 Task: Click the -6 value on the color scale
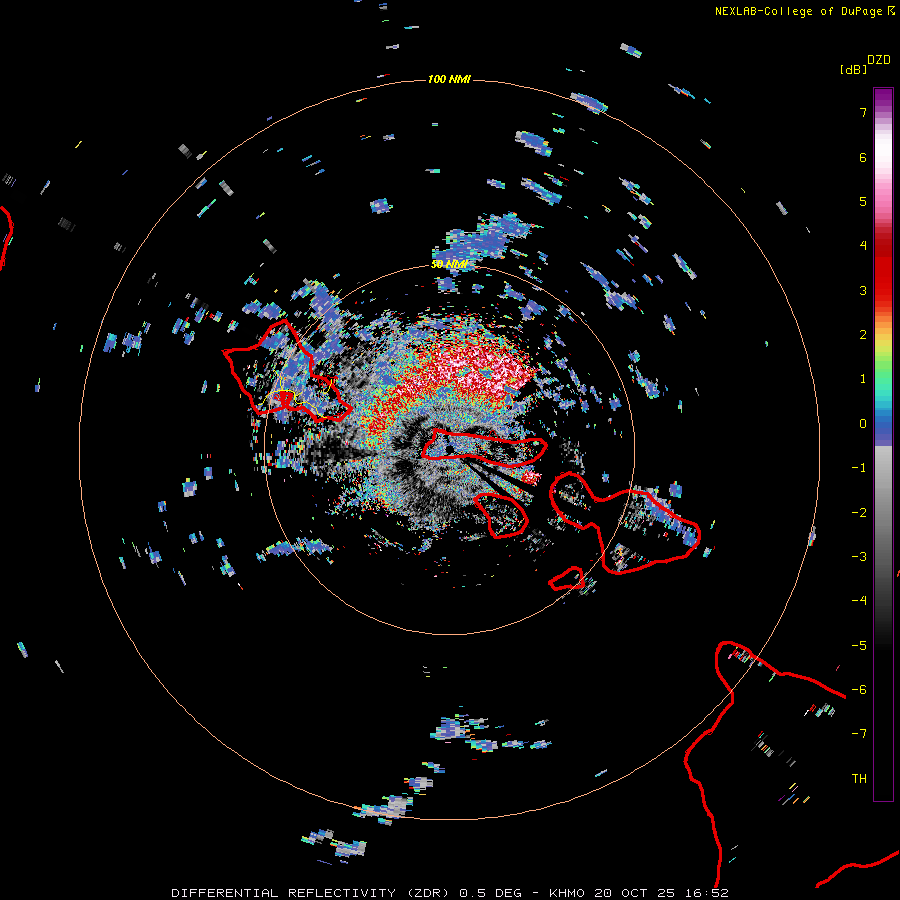[859, 690]
